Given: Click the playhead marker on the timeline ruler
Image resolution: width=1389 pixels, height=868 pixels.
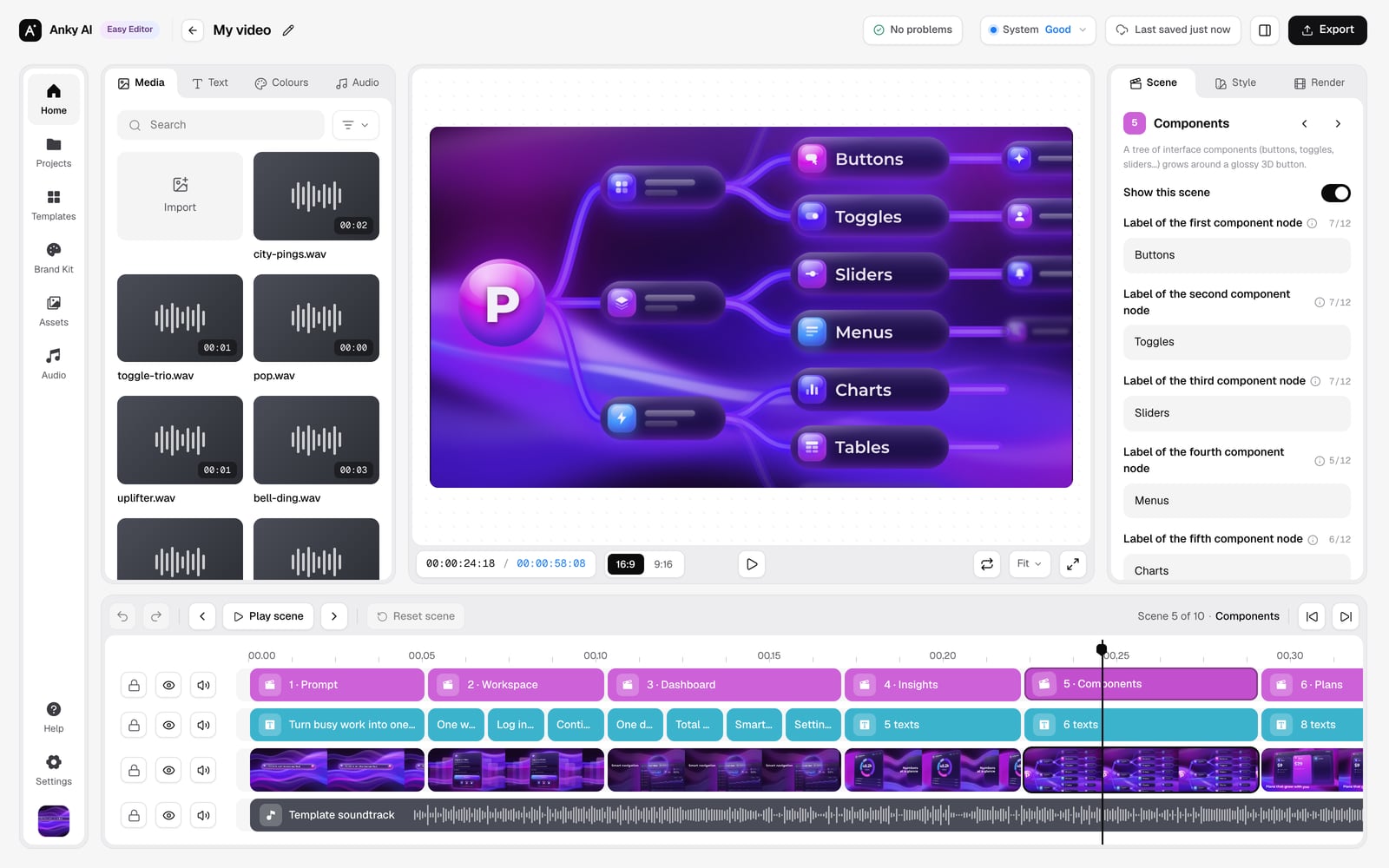Looking at the screenshot, I should (x=1102, y=649).
